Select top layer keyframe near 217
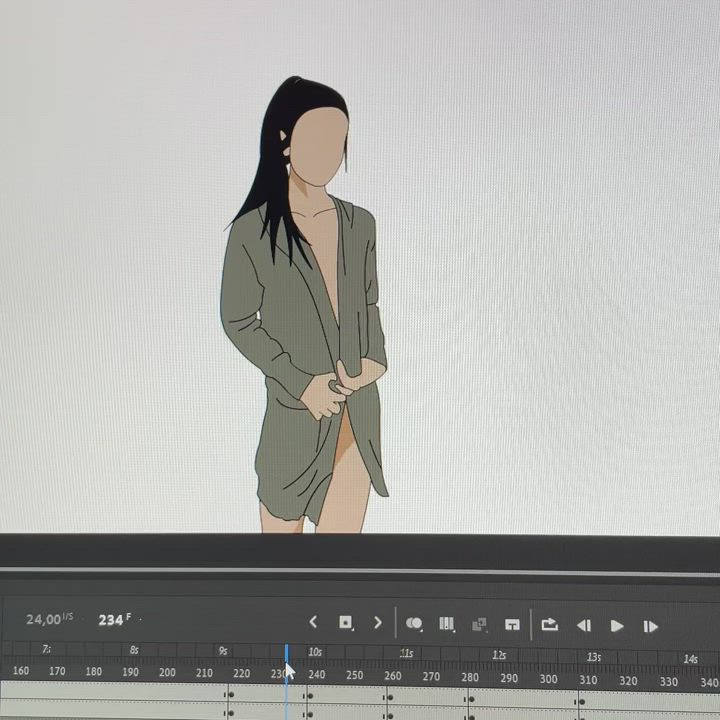The height and width of the screenshot is (720, 720). point(231,694)
